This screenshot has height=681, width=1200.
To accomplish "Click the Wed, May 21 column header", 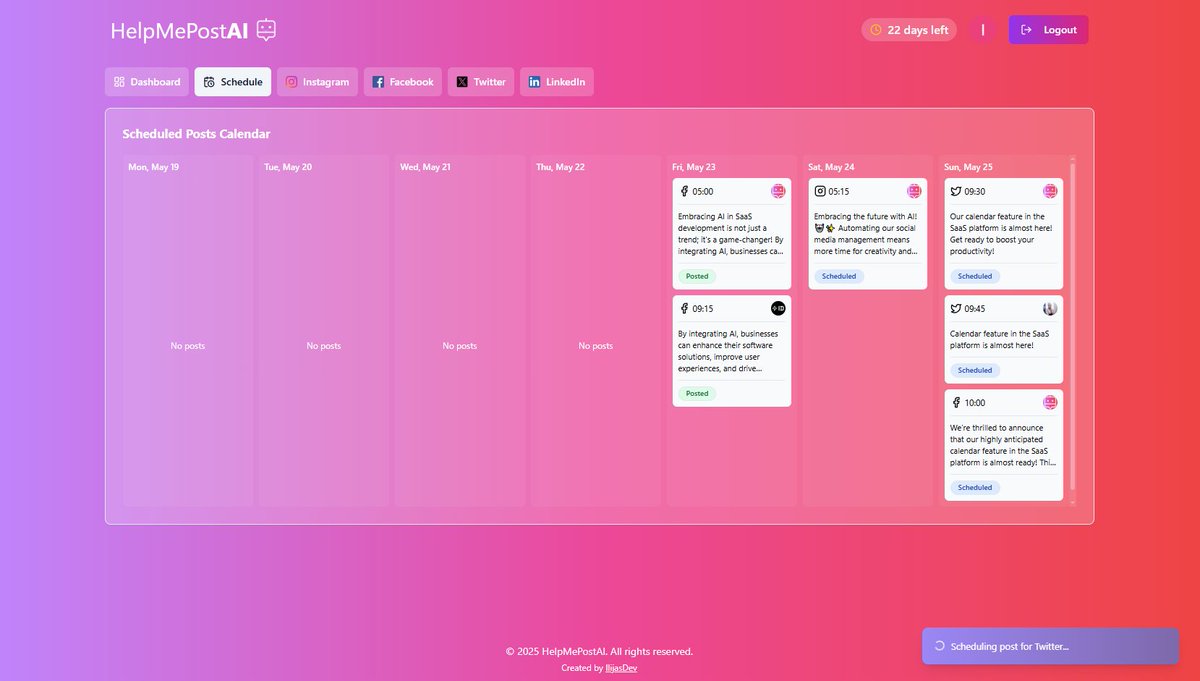I will [425, 167].
